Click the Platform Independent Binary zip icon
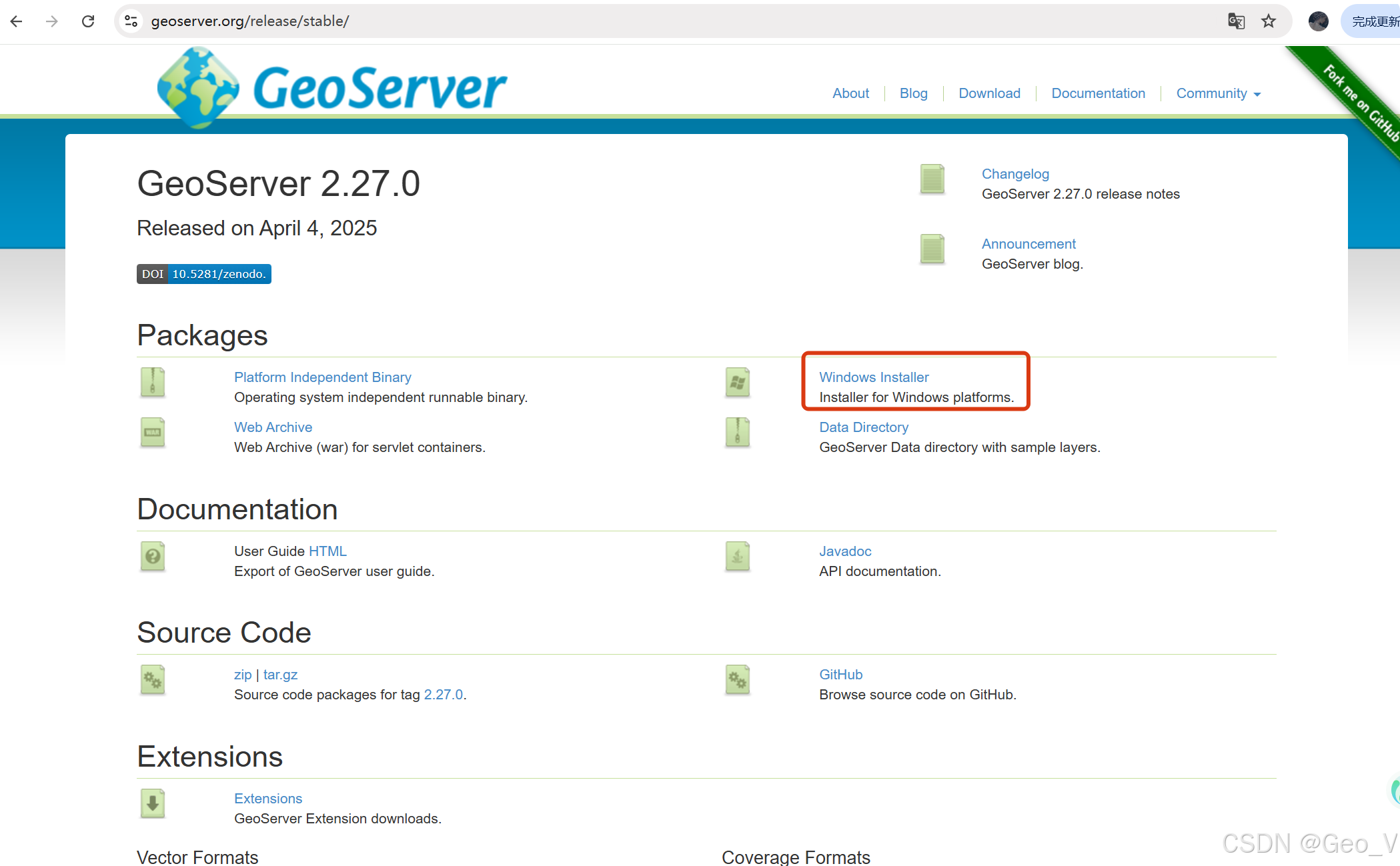The width and height of the screenshot is (1400, 866). click(153, 383)
